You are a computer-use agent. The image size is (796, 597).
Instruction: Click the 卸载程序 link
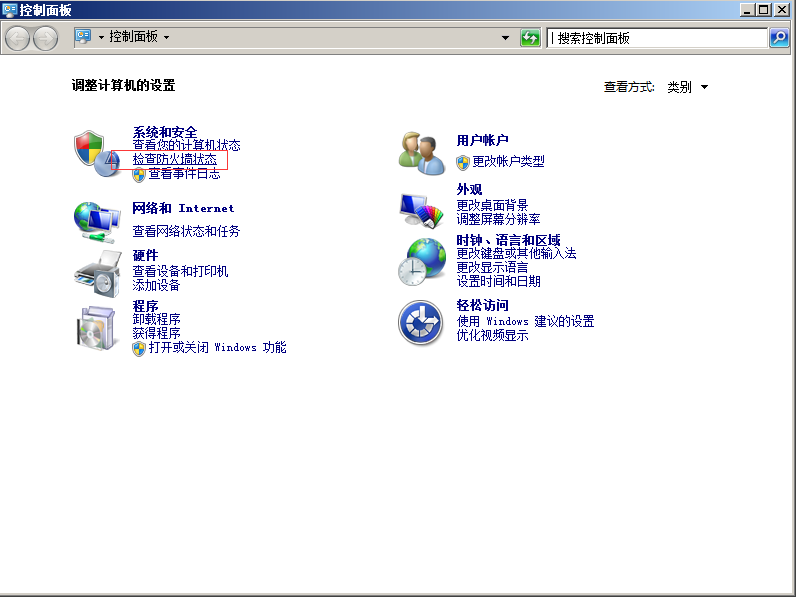point(157,319)
